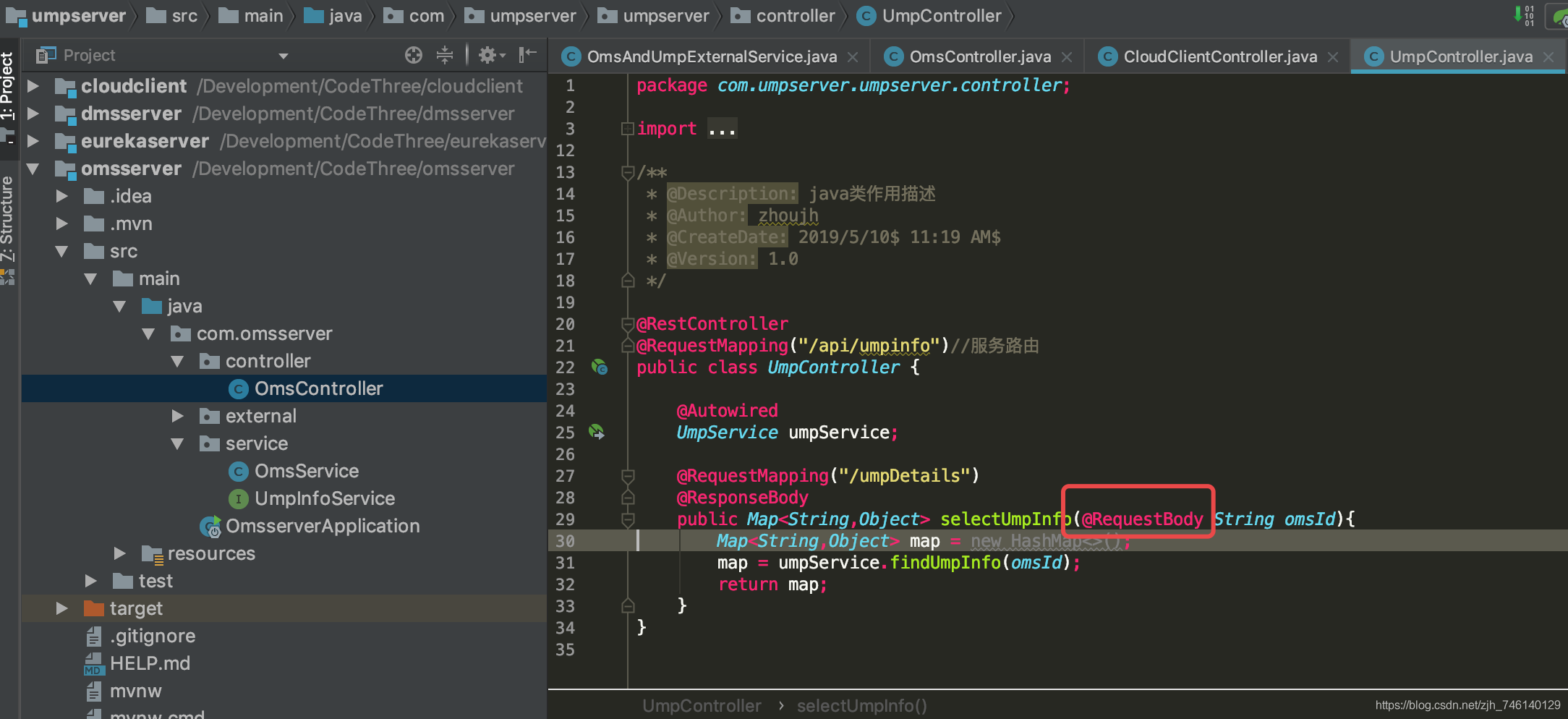Hide the Project tool window with the hide icon
Image resolution: width=1568 pixels, height=719 pixels.
coord(527,55)
